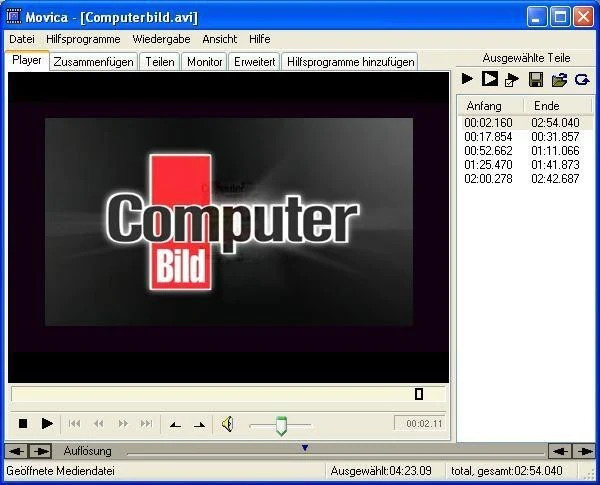Click end time 01:41.873
Image resolution: width=600 pixels, height=485 pixels.
point(555,165)
